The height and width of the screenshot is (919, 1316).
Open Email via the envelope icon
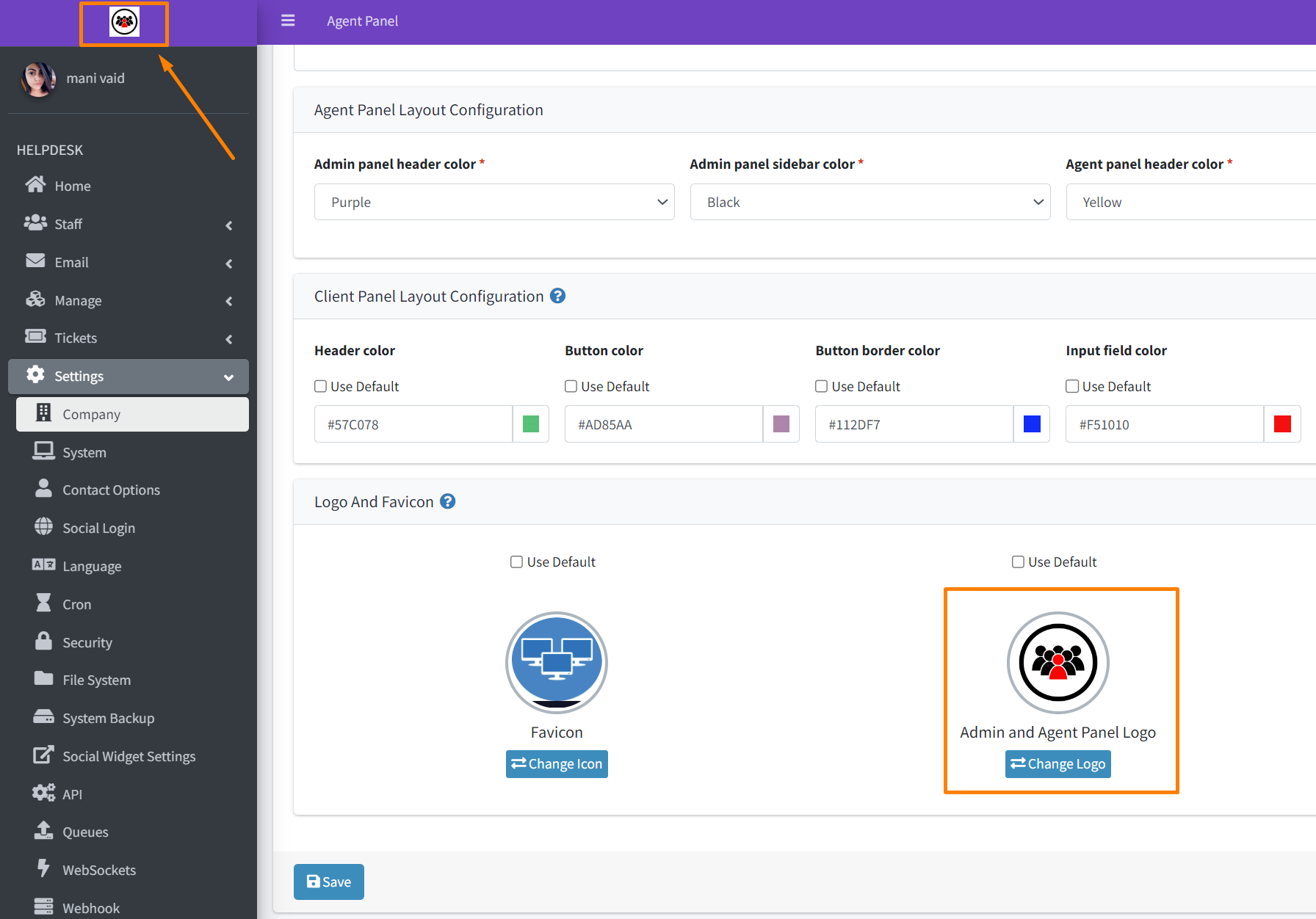point(35,261)
